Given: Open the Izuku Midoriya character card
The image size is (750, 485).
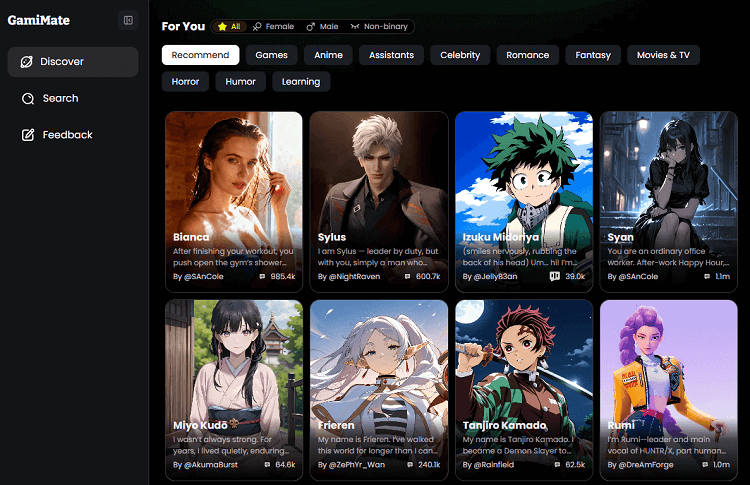Looking at the screenshot, I should 524,201.
